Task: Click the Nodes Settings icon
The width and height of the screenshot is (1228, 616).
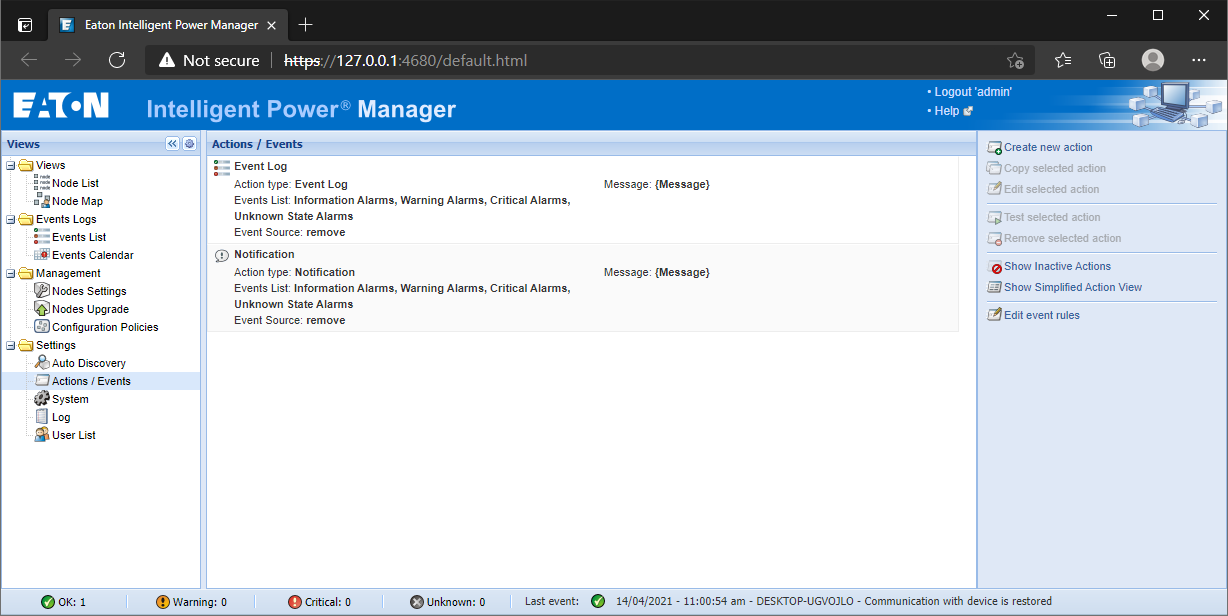Action: pyautogui.click(x=42, y=291)
